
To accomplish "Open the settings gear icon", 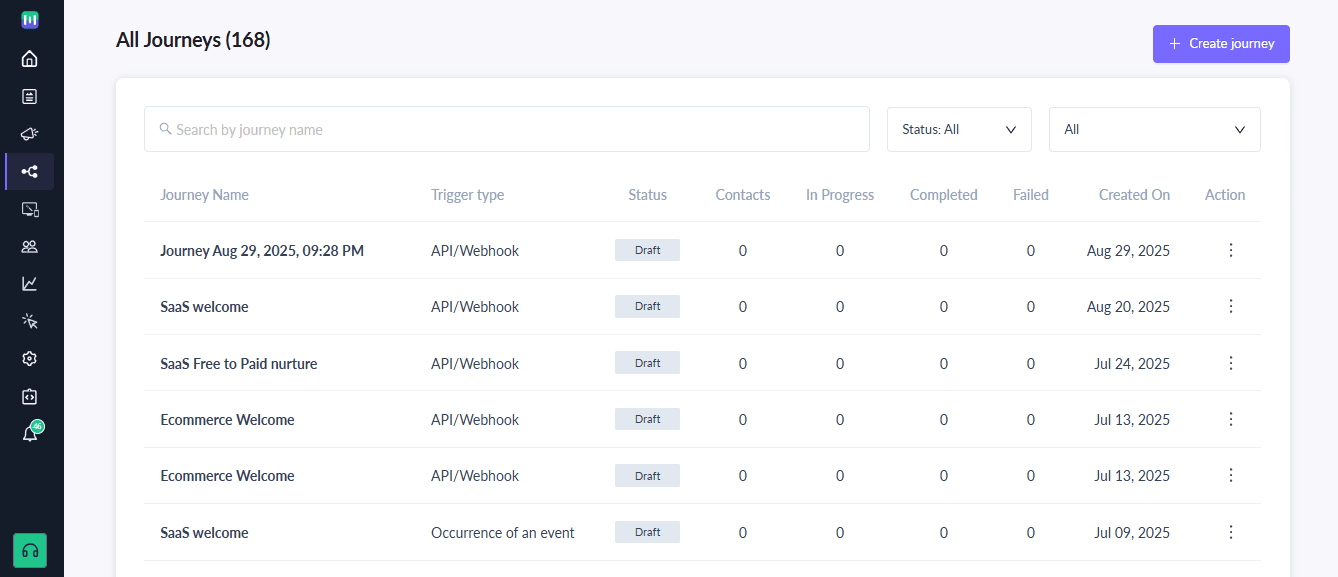I will pyautogui.click(x=30, y=359).
